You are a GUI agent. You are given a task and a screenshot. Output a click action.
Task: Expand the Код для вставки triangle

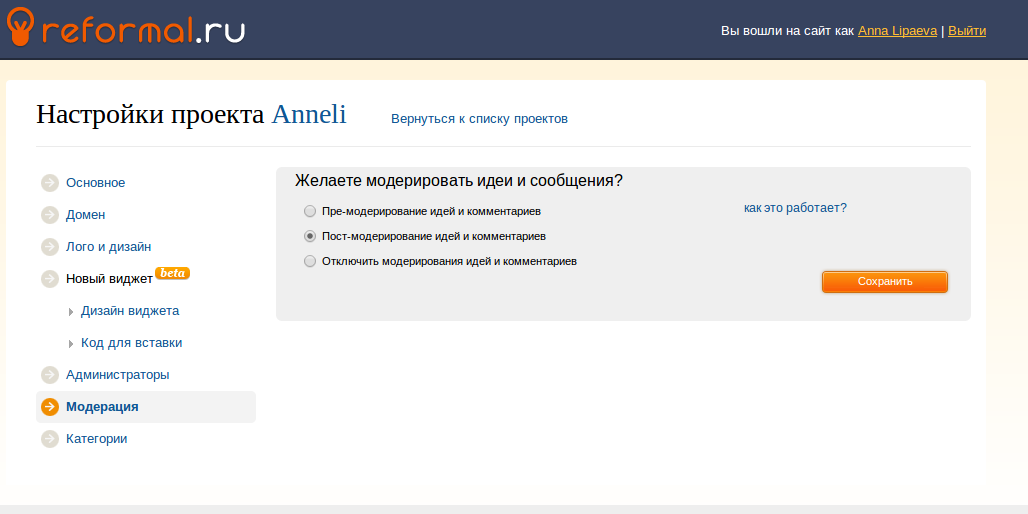coord(71,344)
